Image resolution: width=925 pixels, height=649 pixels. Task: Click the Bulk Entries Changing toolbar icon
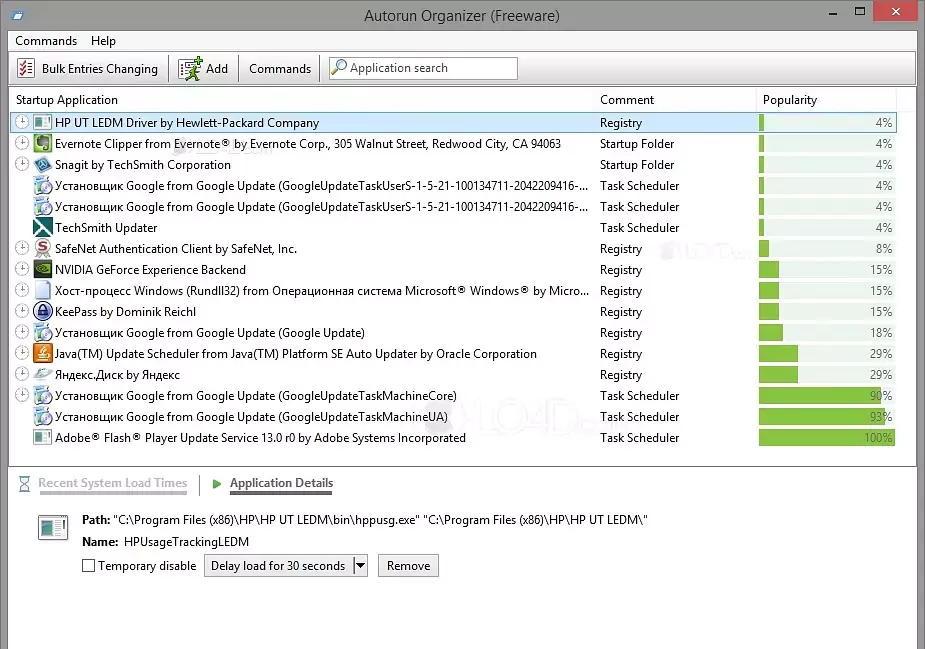pos(24,68)
